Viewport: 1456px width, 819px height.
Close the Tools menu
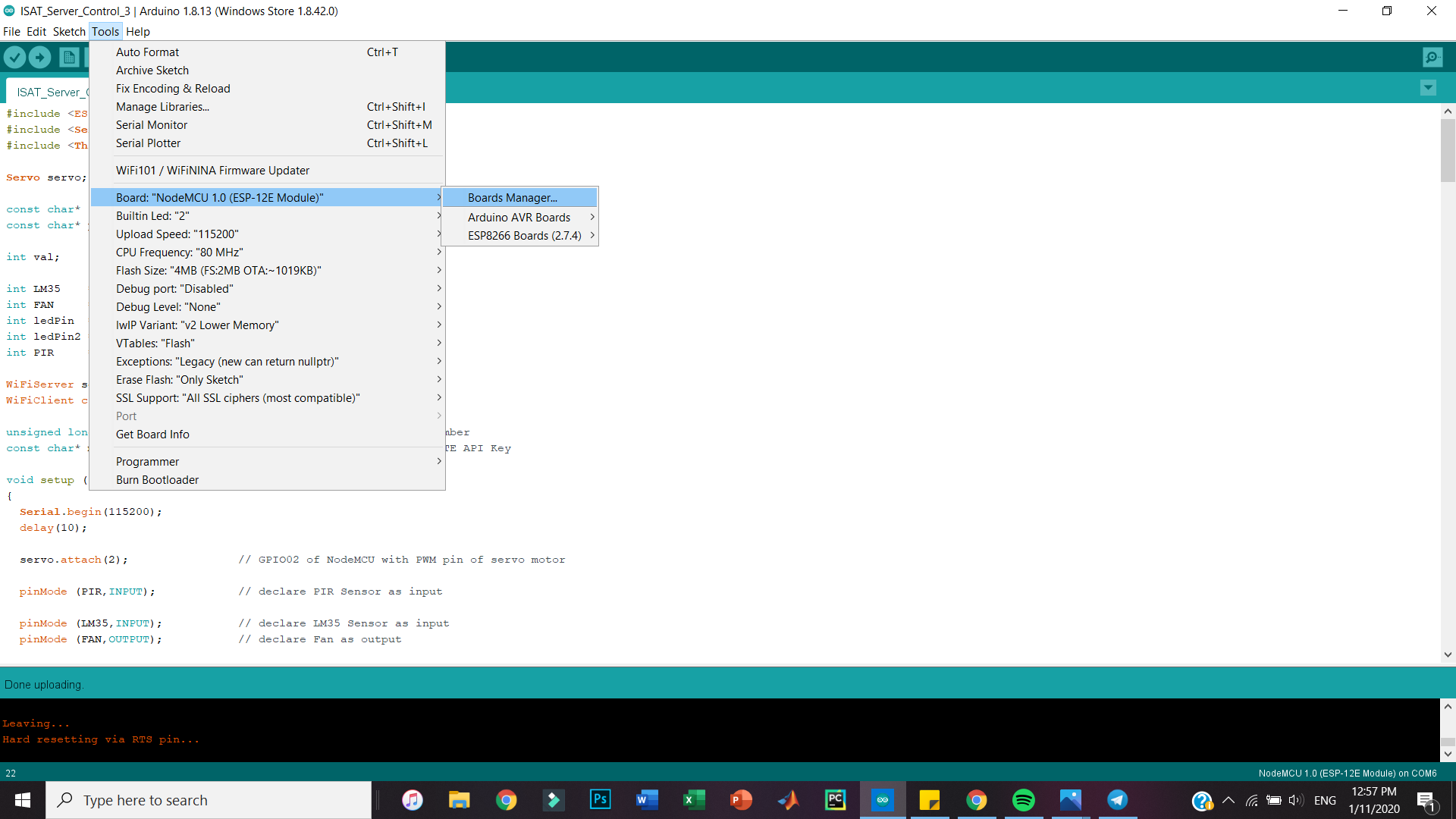(x=105, y=31)
